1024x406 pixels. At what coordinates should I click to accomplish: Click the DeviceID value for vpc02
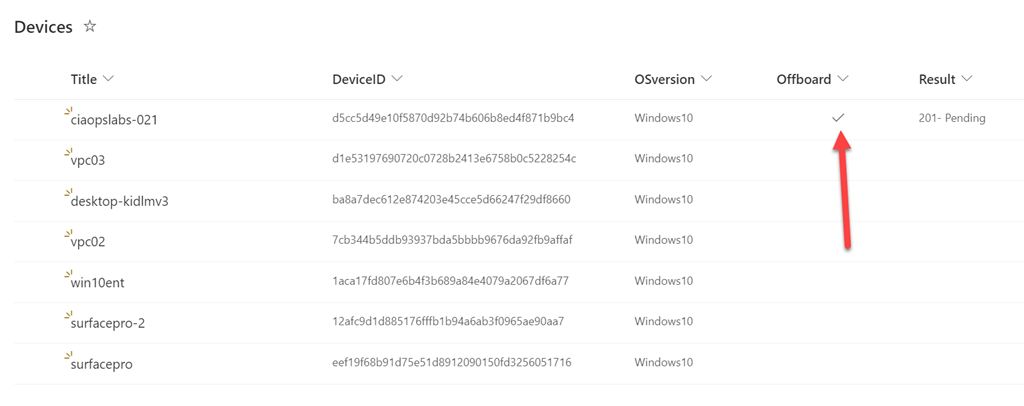tap(452, 240)
